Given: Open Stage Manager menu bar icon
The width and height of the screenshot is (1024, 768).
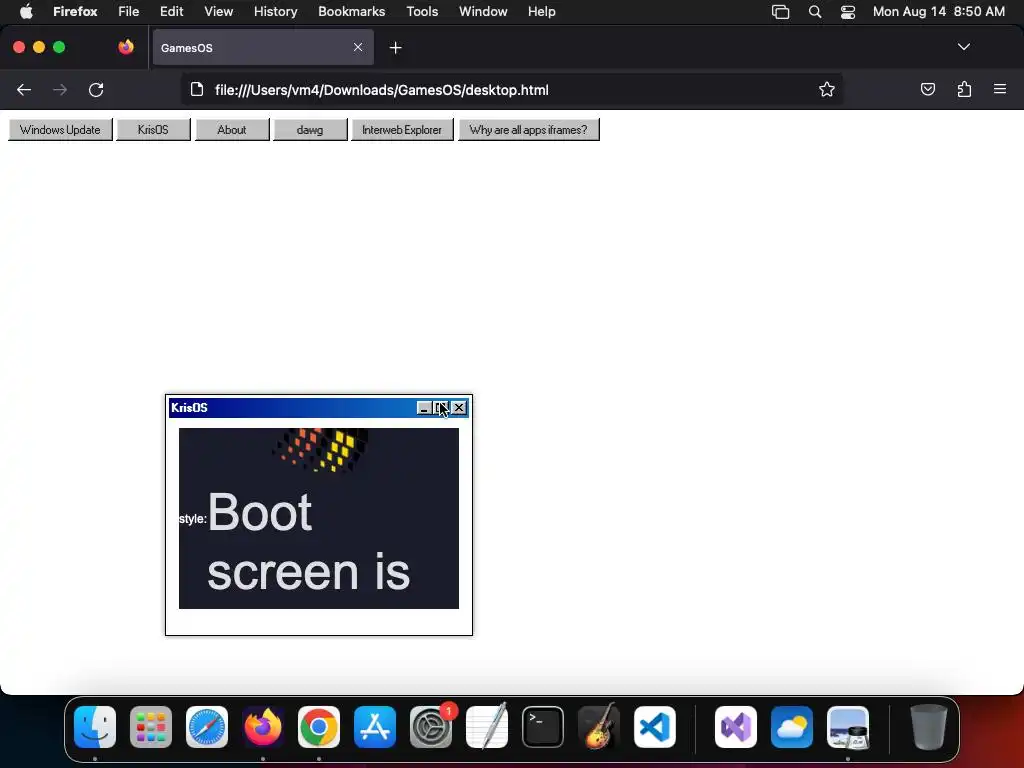Looking at the screenshot, I should pyautogui.click(x=780, y=12).
